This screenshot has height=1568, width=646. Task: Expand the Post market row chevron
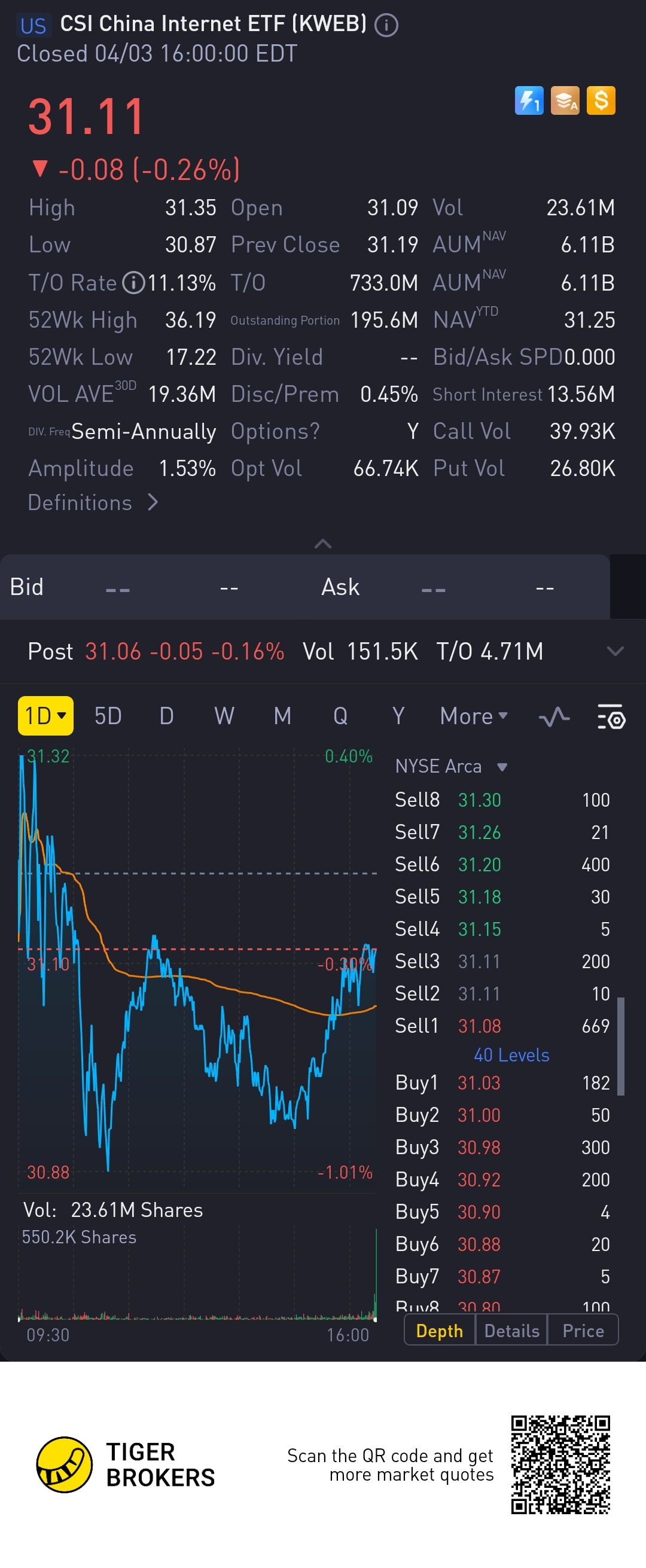point(615,652)
